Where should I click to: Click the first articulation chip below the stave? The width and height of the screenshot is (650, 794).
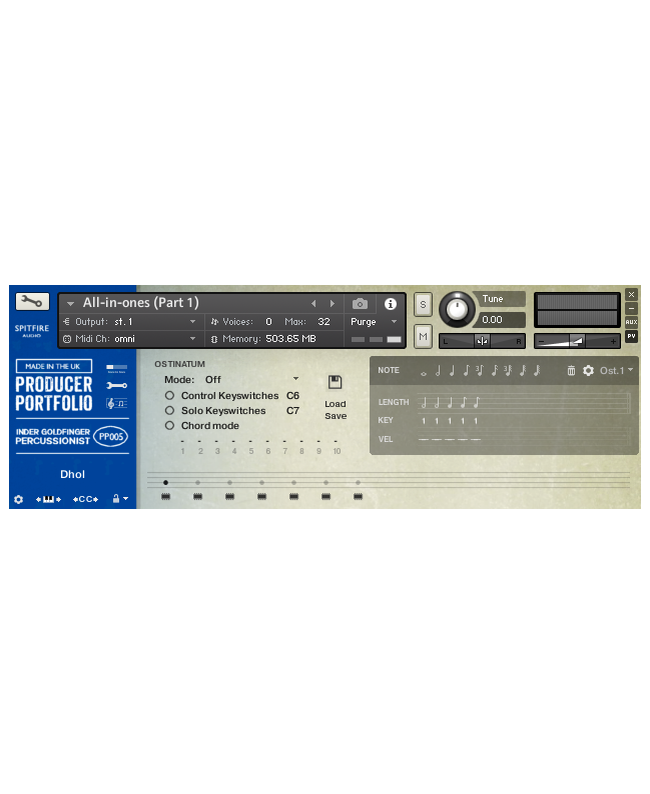(x=166, y=497)
